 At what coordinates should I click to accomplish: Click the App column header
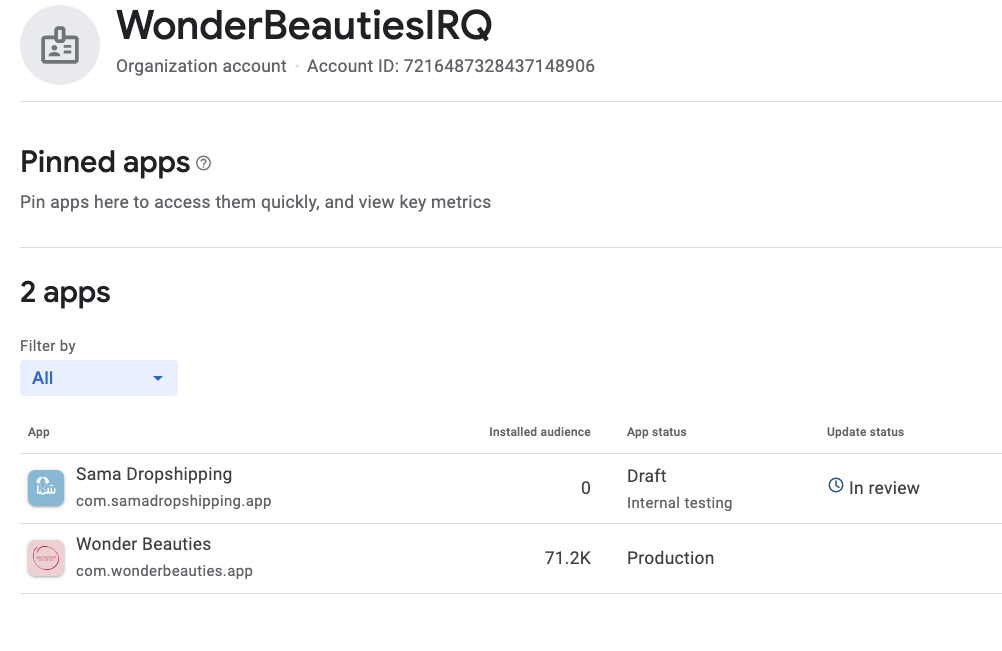coord(38,432)
